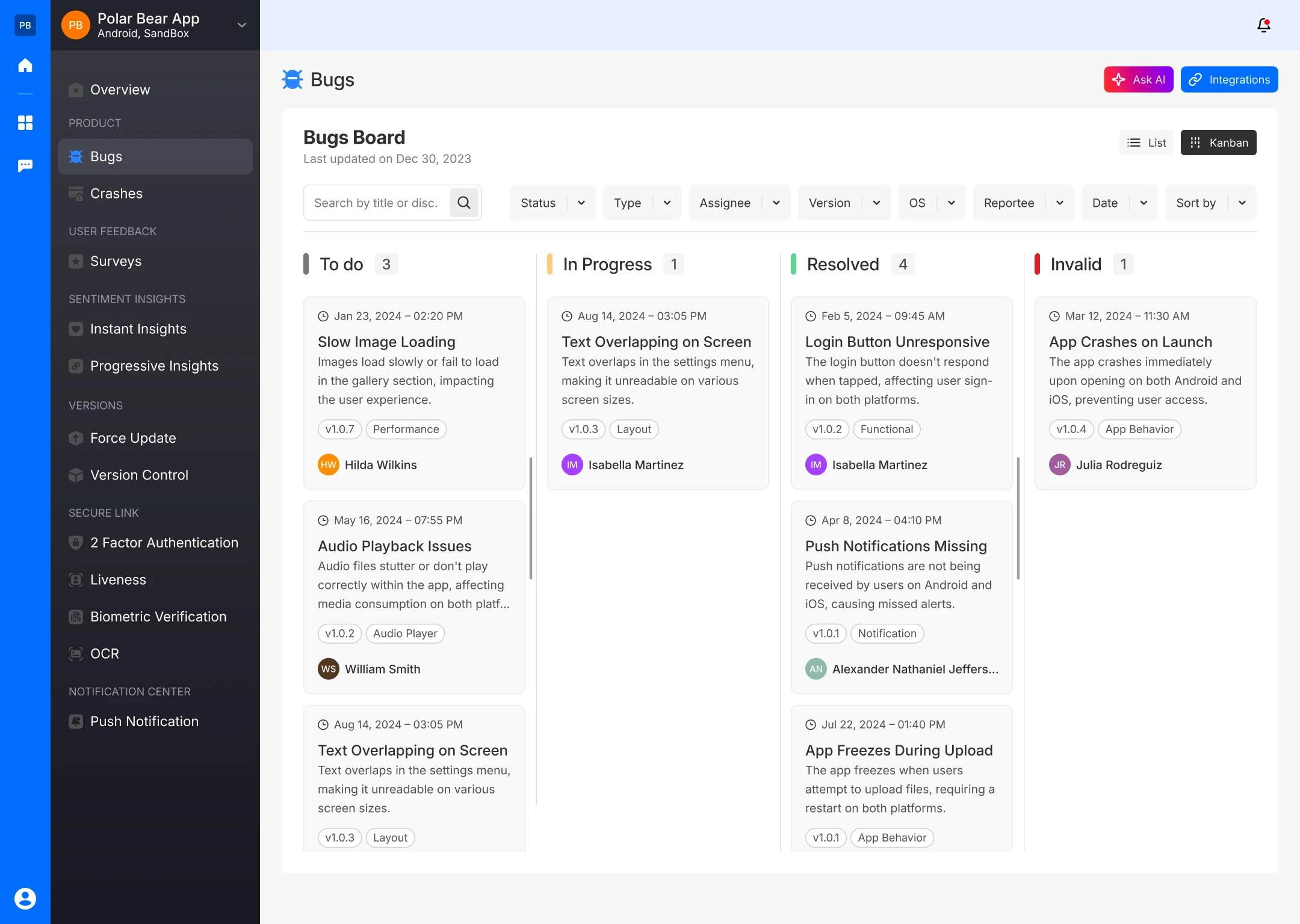The width and height of the screenshot is (1300, 924).
Task: Click the Ask AI button
Action: tap(1138, 79)
